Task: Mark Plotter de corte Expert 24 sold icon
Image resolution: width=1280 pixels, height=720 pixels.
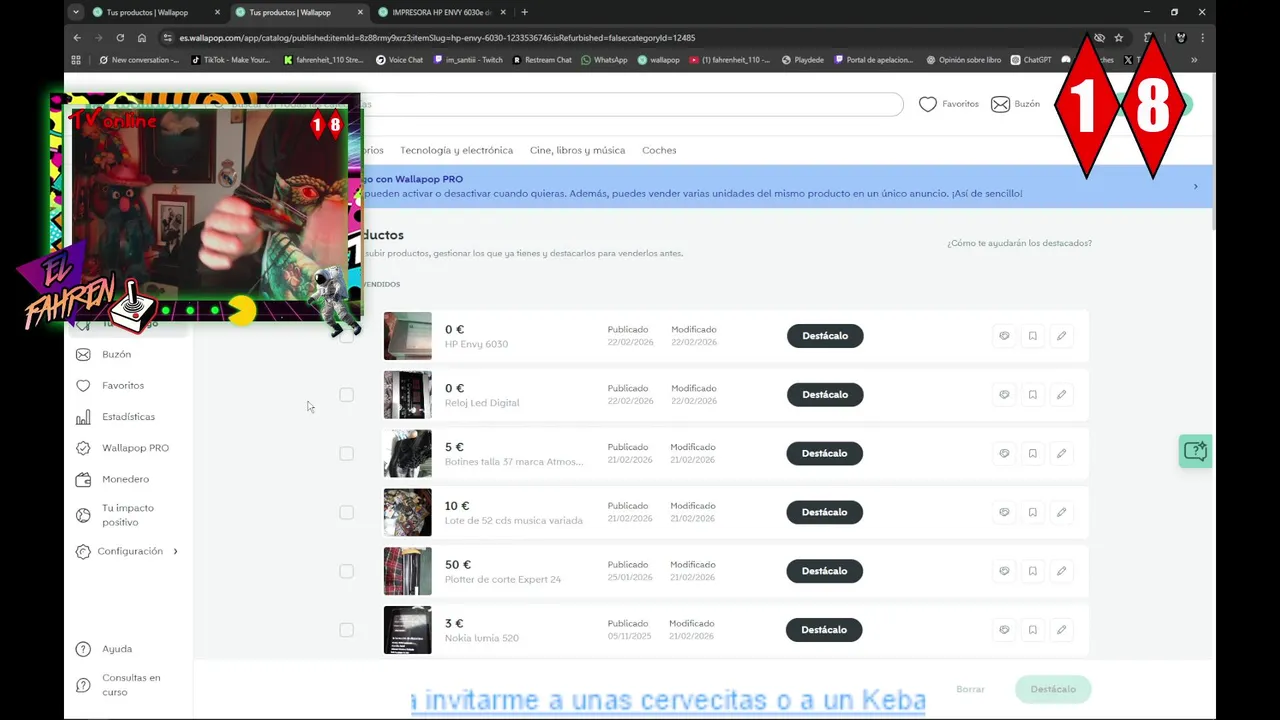Action: click(1004, 571)
